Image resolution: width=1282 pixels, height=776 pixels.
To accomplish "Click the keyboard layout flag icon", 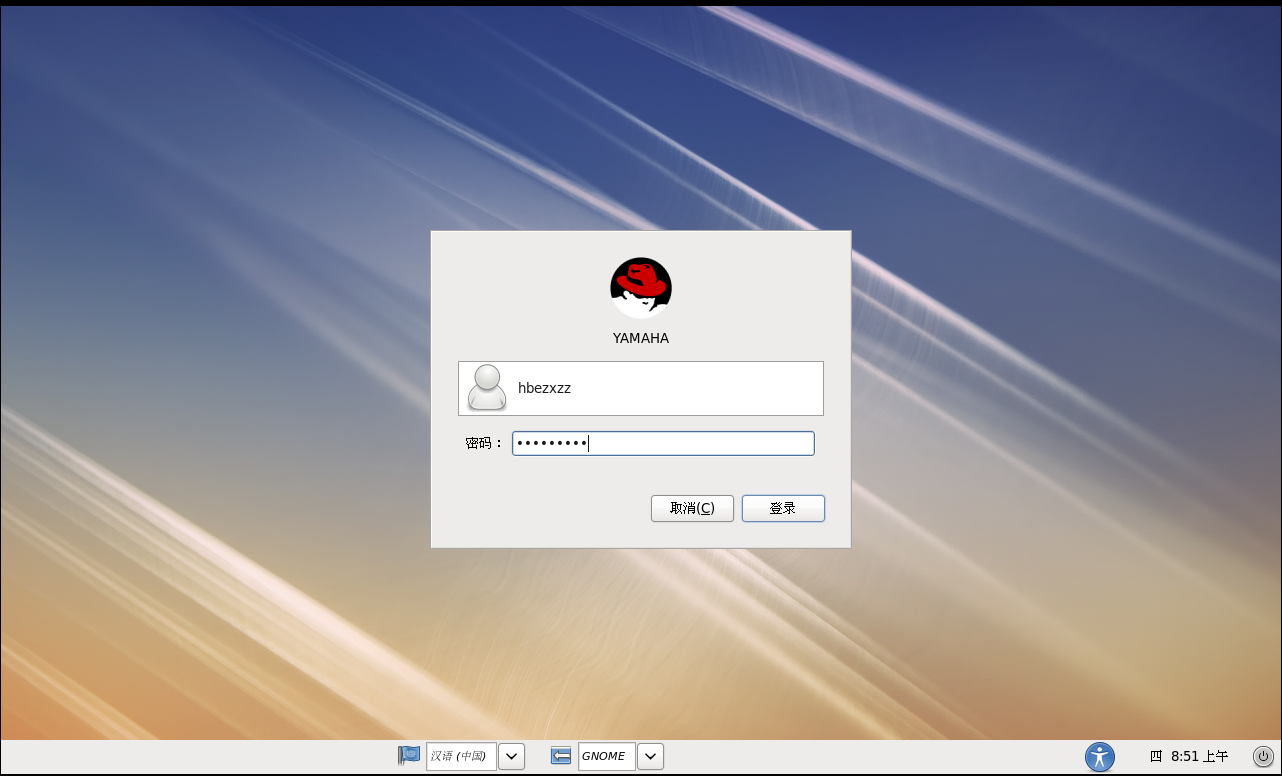I will [409, 756].
